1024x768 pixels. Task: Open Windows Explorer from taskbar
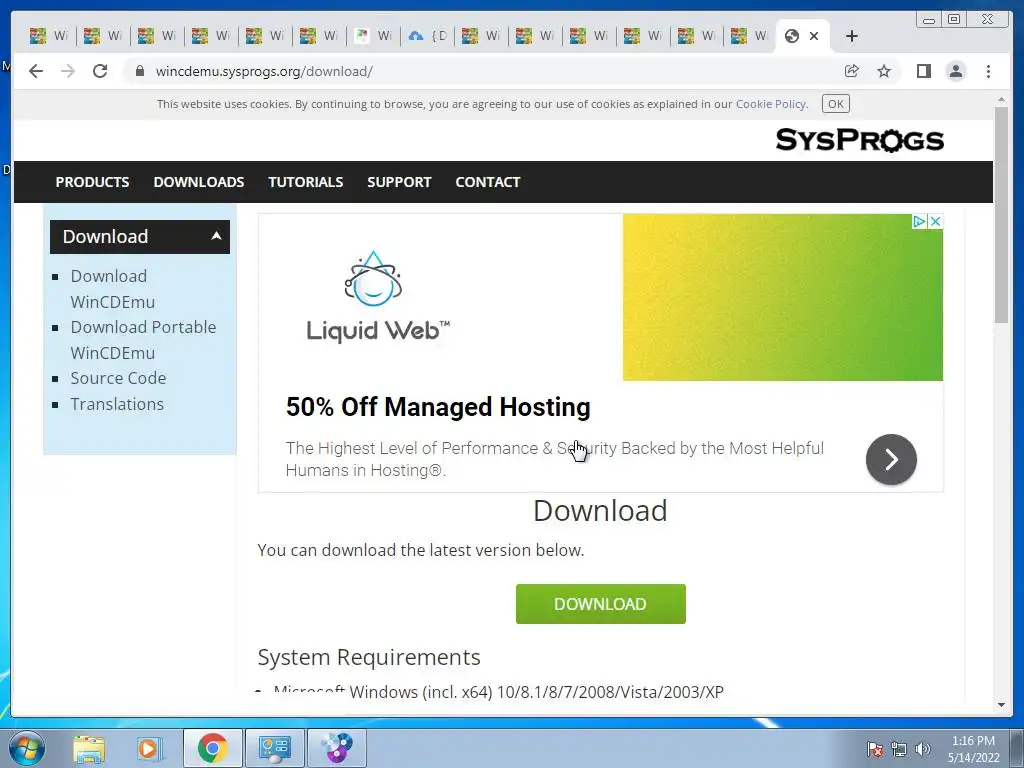click(x=89, y=748)
